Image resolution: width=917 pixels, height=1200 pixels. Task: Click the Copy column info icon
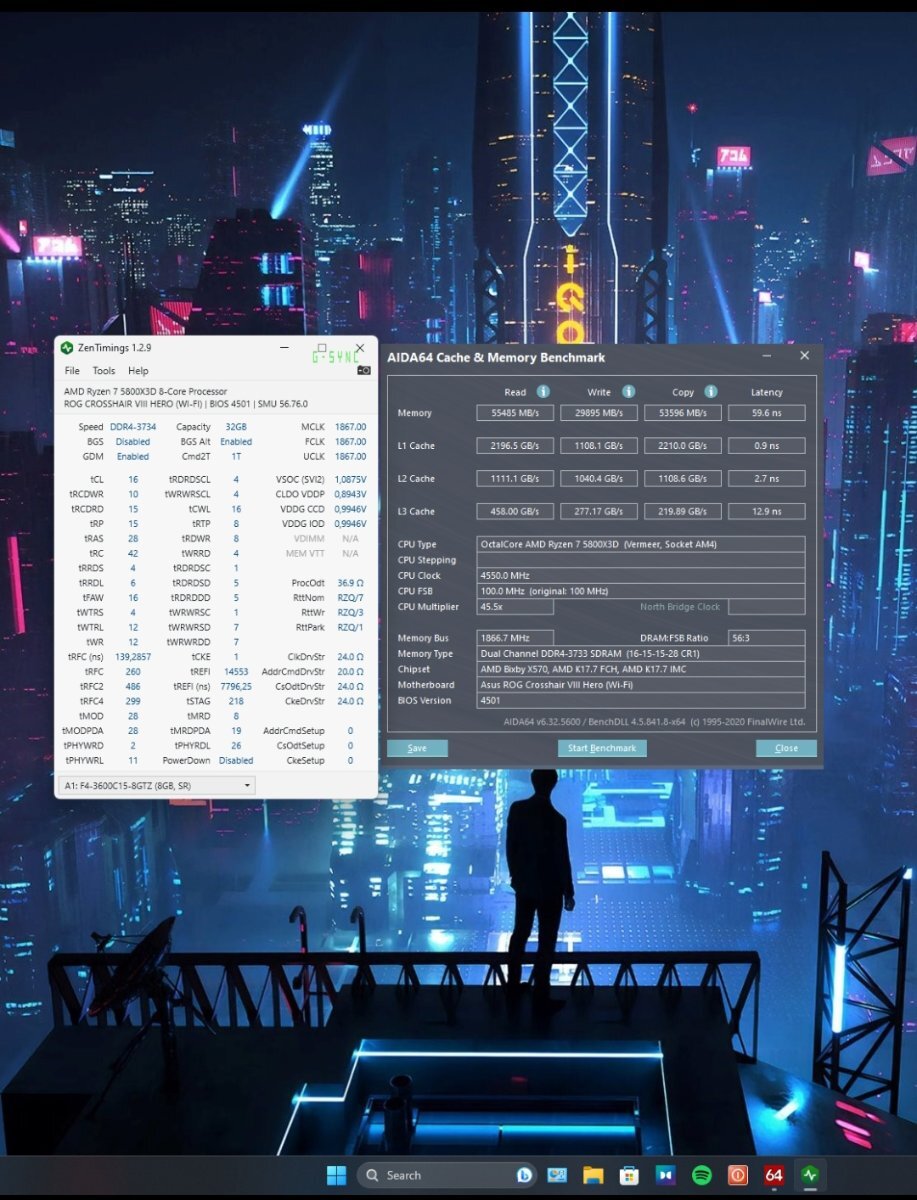coord(710,391)
